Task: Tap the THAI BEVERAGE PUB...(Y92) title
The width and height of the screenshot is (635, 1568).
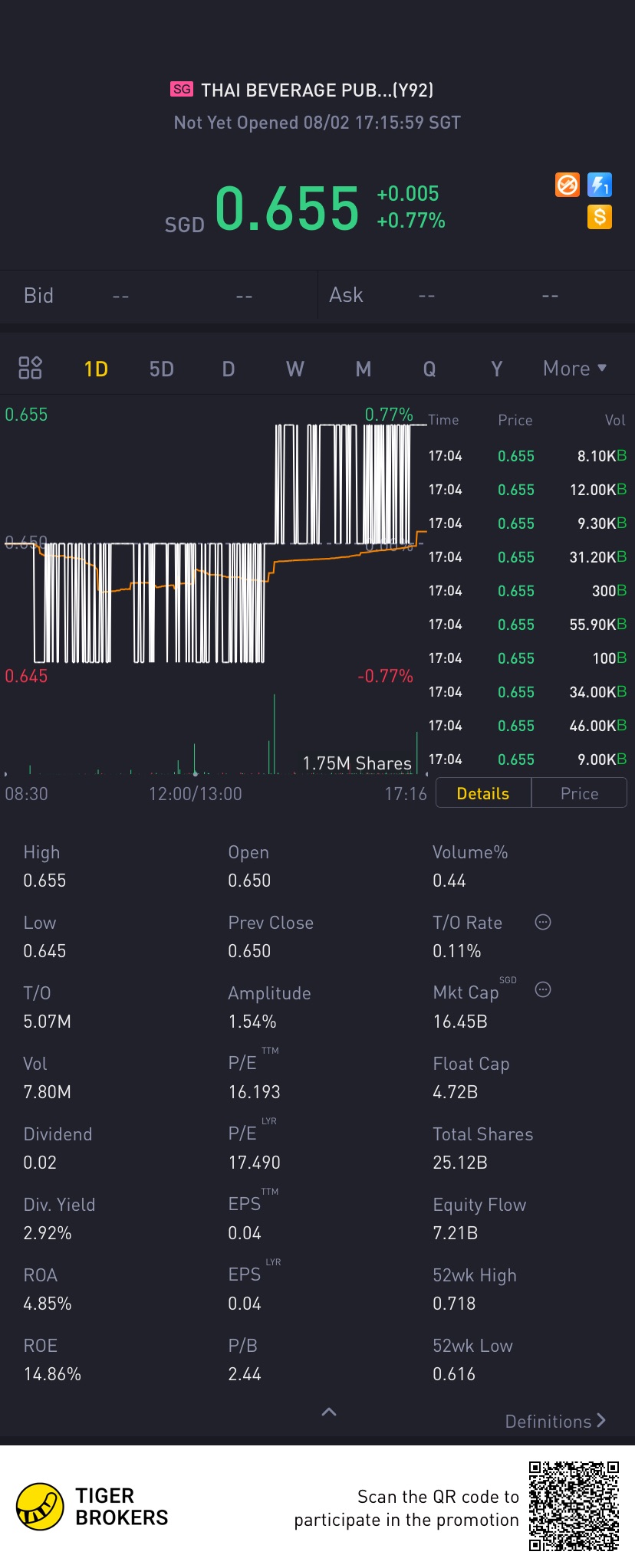Action: 317,90
